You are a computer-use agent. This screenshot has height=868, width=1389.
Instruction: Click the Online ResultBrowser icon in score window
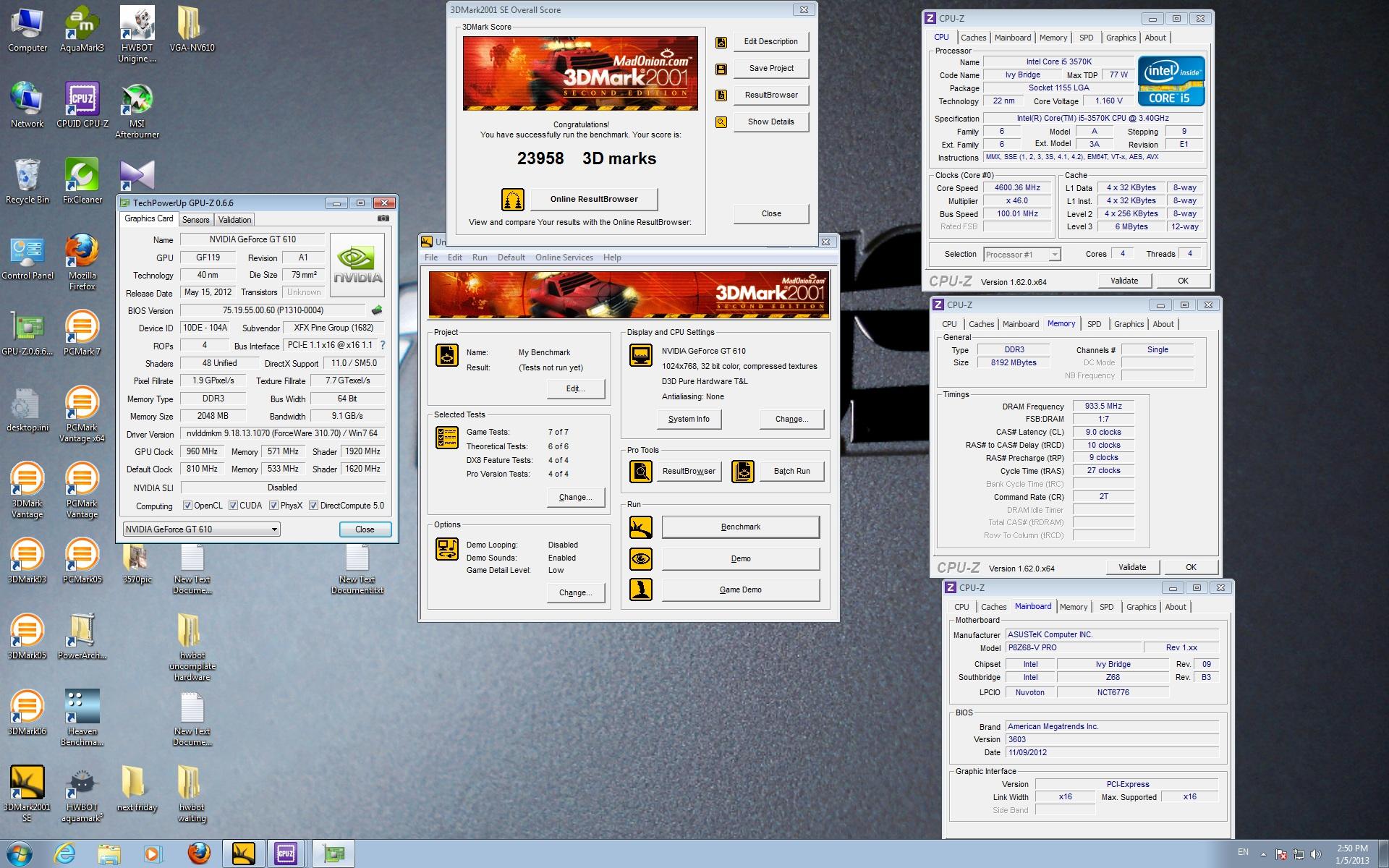point(513,200)
